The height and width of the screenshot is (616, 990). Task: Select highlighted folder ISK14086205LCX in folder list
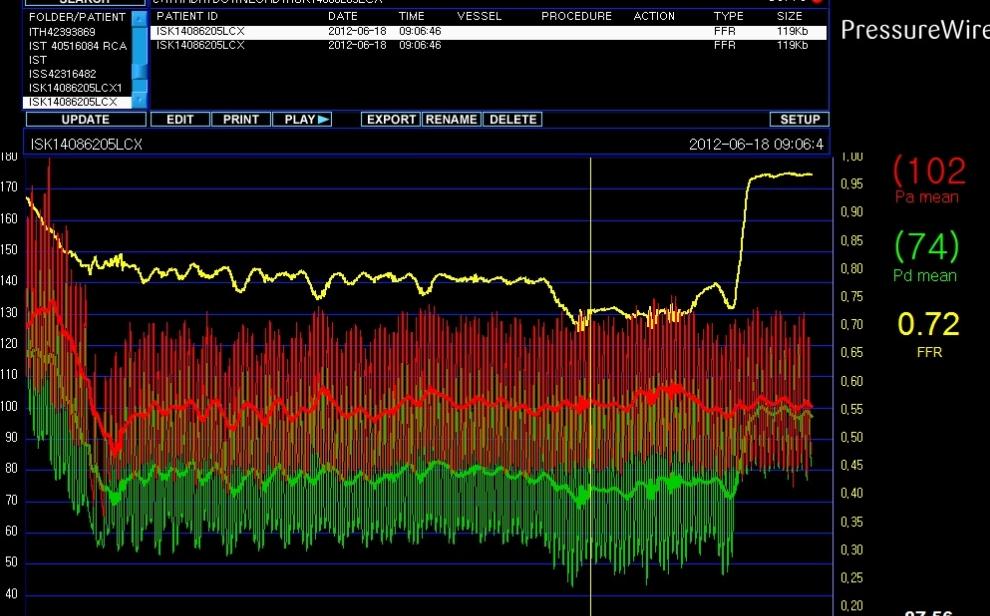pos(77,102)
